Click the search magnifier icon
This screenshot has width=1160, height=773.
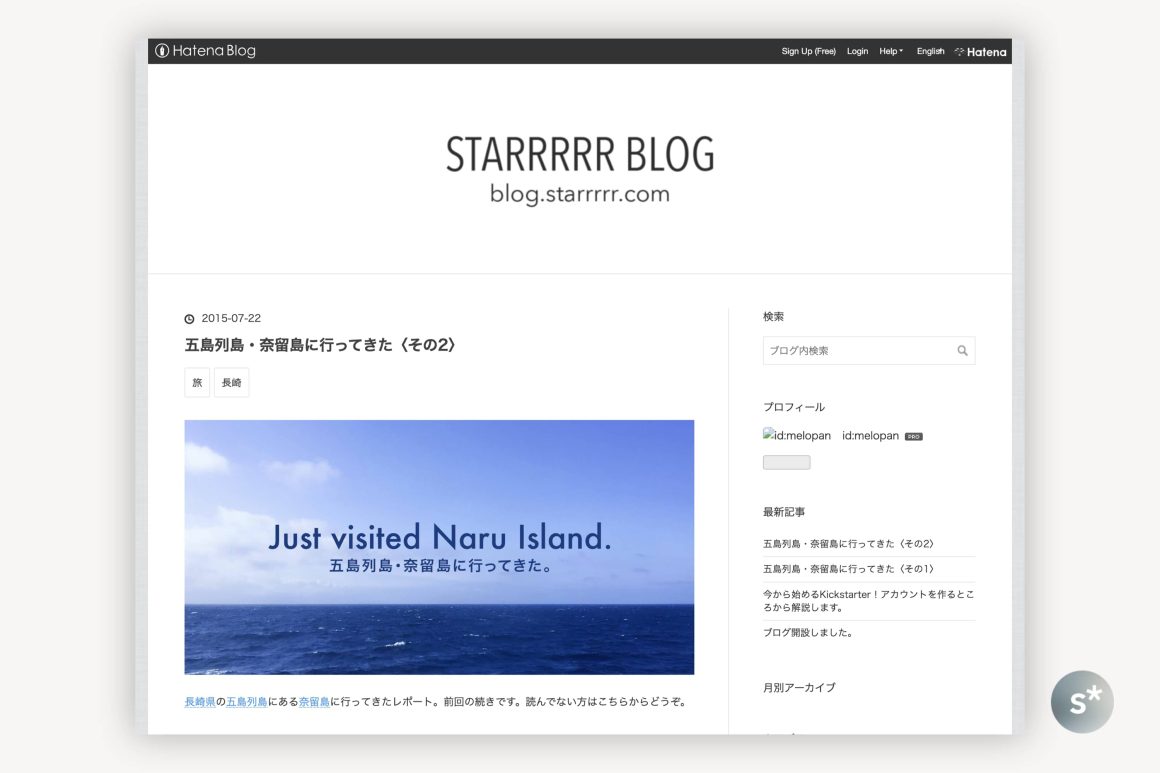tap(962, 351)
